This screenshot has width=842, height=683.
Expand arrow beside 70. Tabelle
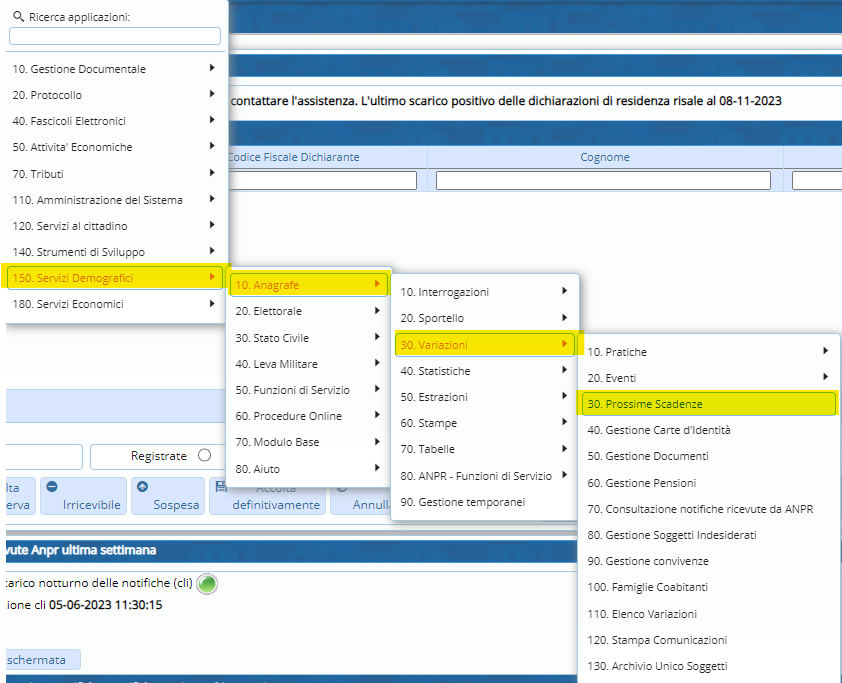point(564,448)
